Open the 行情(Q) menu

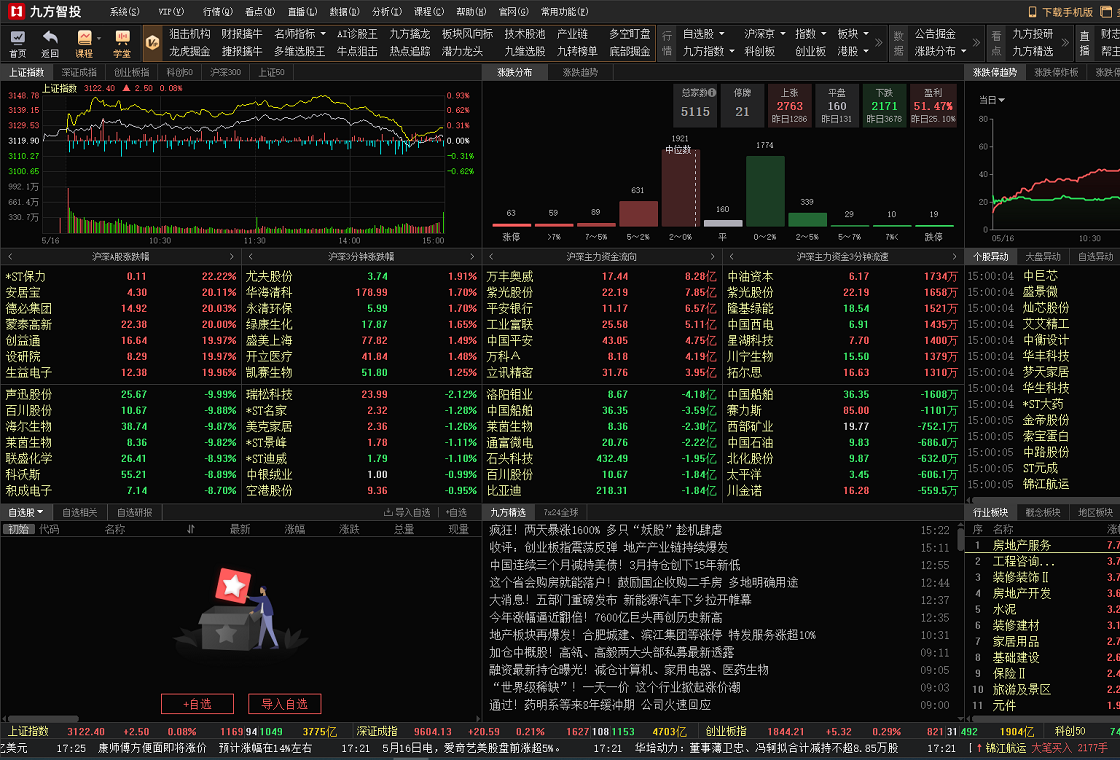pyautogui.click(x=218, y=11)
